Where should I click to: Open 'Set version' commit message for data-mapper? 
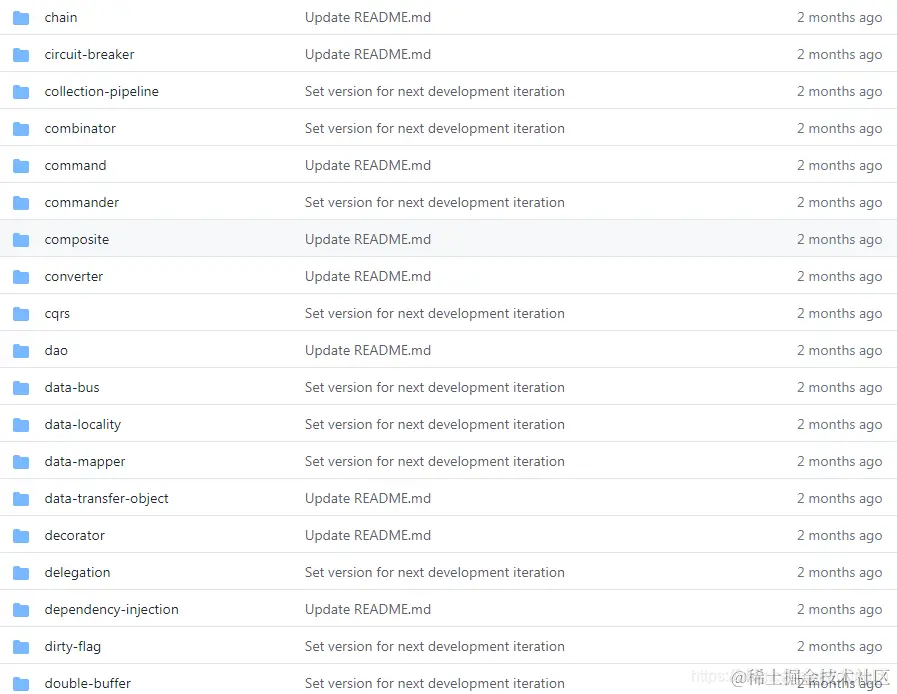click(x=435, y=462)
